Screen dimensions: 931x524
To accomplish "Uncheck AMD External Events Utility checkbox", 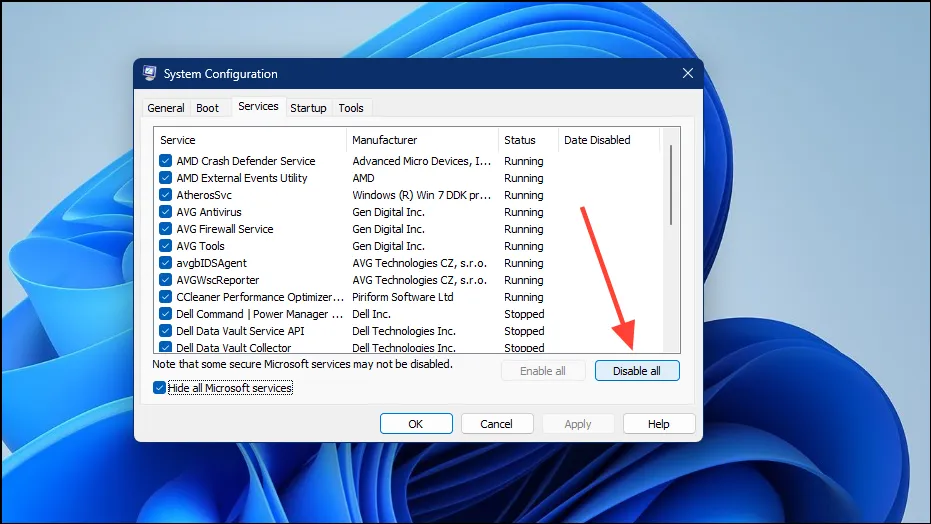I will coord(166,178).
